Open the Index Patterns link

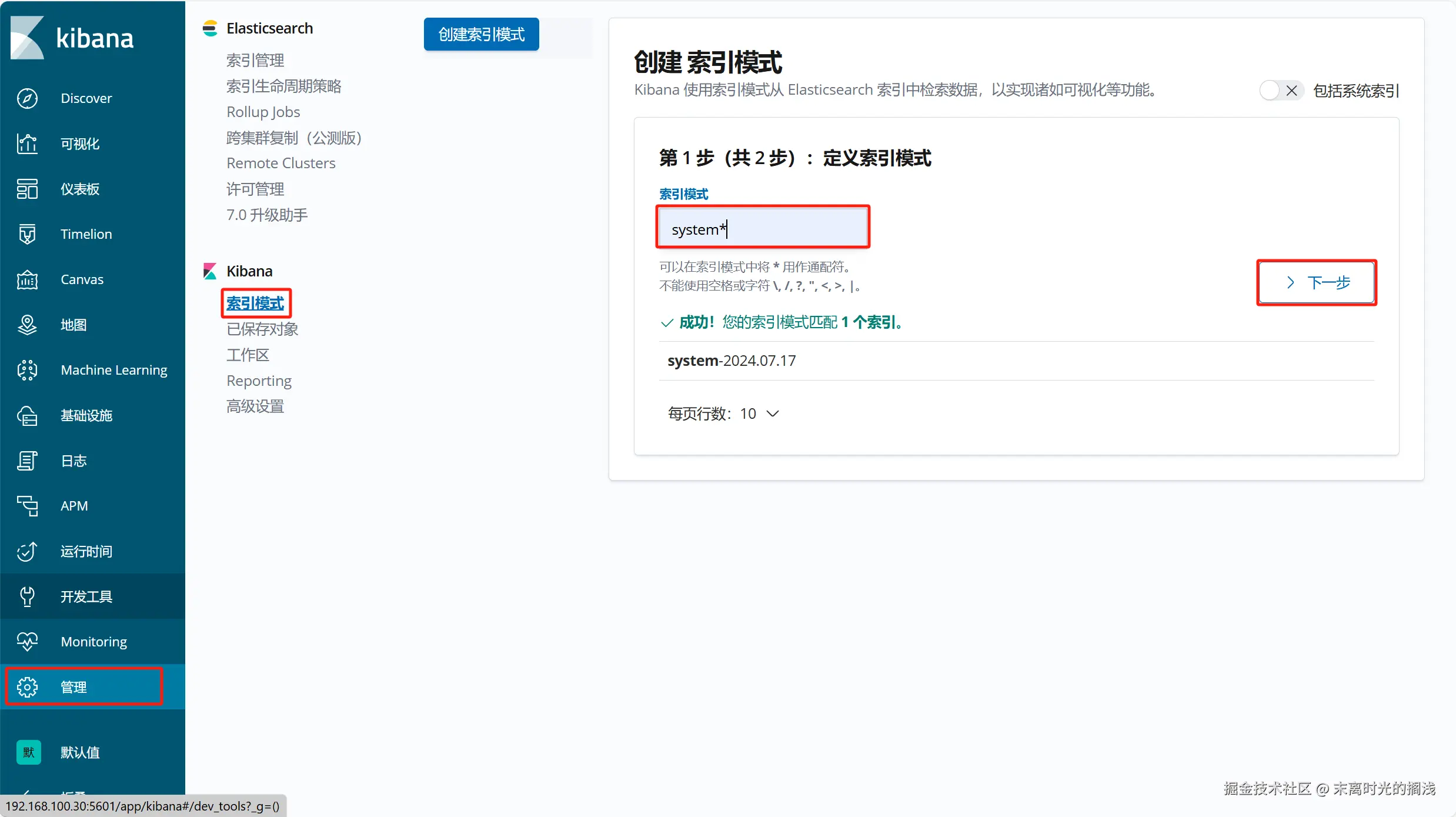(255, 304)
